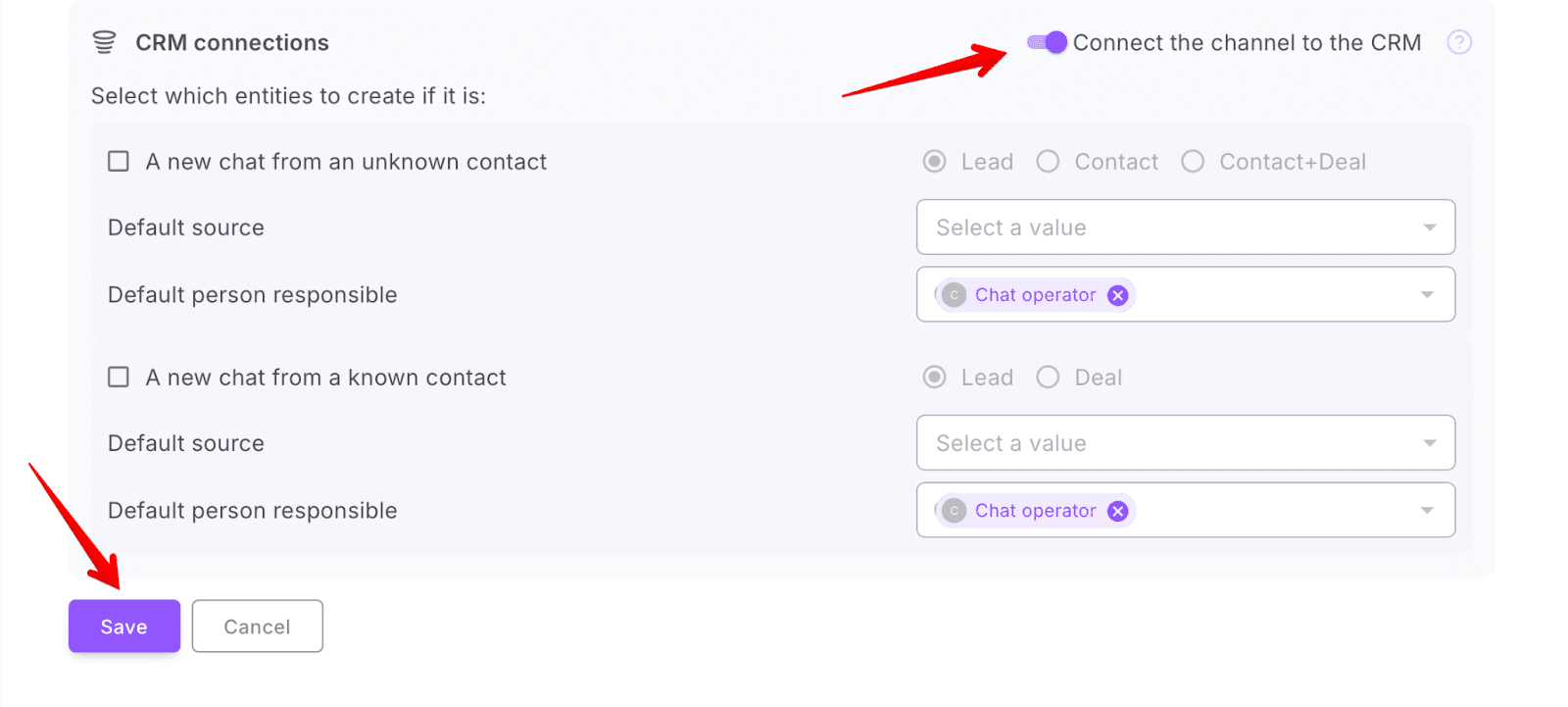The height and width of the screenshot is (707, 1568).
Task: Open Default source dropdown for unknown contact
Action: click(1185, 227)
